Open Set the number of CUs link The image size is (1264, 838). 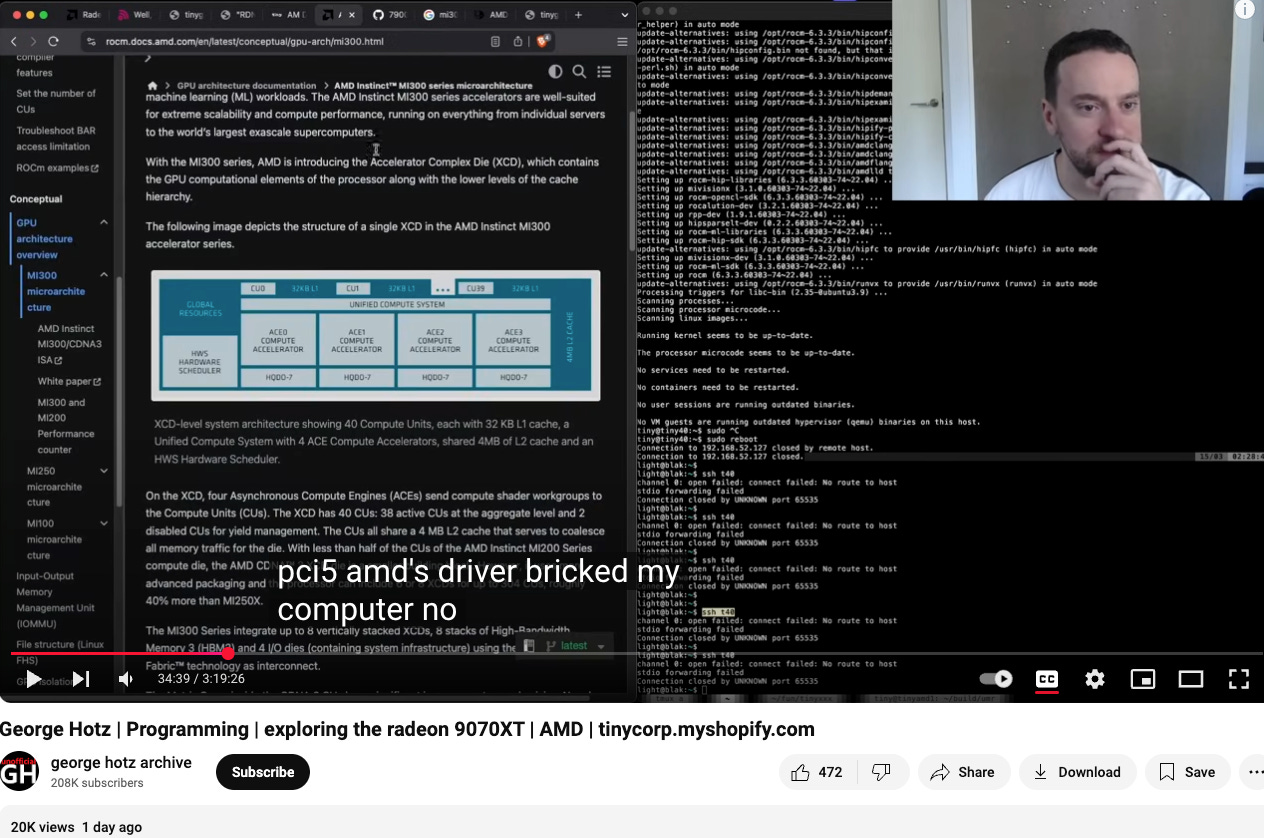tap(56, 101)
